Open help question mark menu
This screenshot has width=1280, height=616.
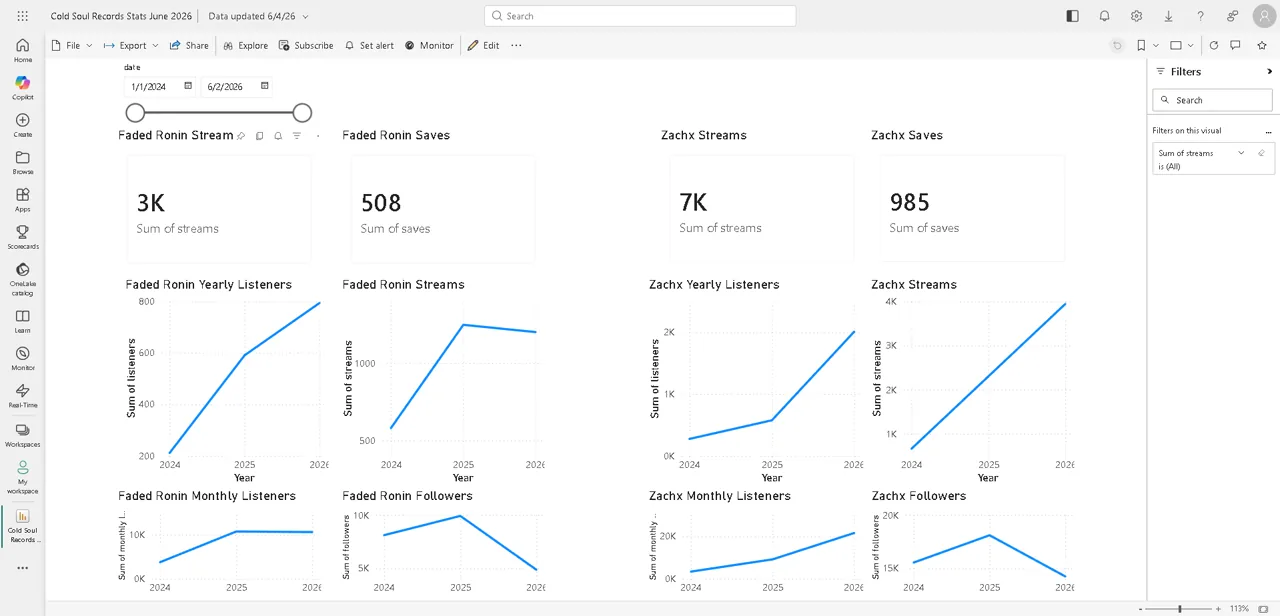1200,16
